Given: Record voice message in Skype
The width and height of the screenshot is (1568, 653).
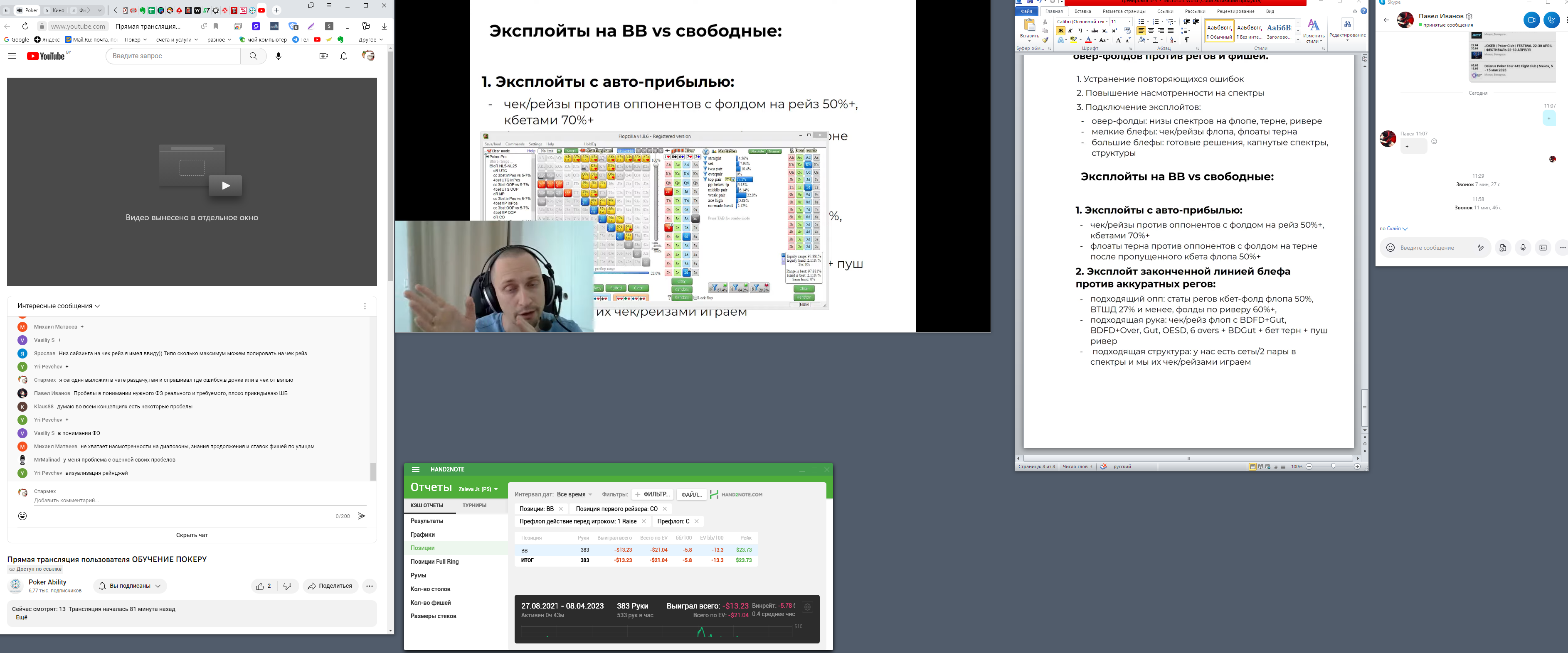Looking at the screenshot, I should (1524, 248).
